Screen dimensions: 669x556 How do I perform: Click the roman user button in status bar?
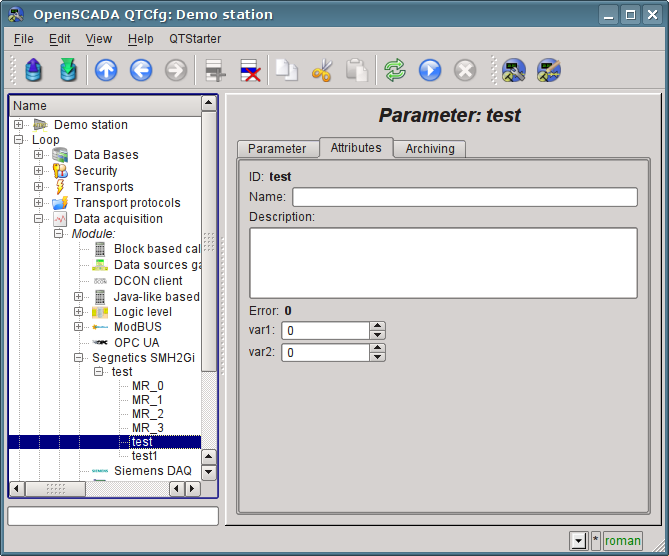point(622,541)
